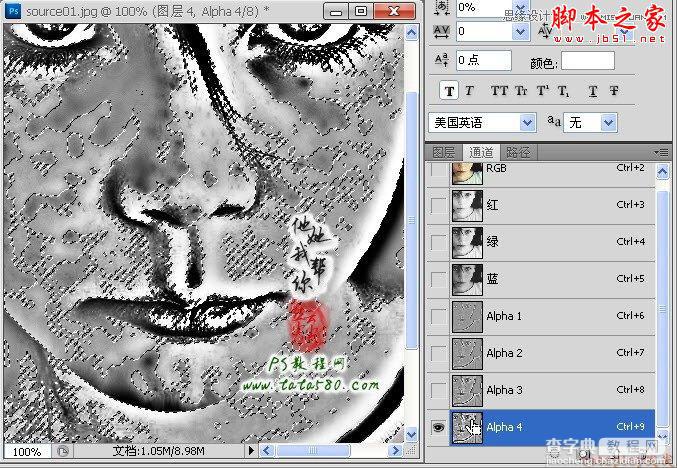Click the scroll-right arrow of image window
Image resolution: width=677 pixels, height=468 pixels.
click(395, 451)
